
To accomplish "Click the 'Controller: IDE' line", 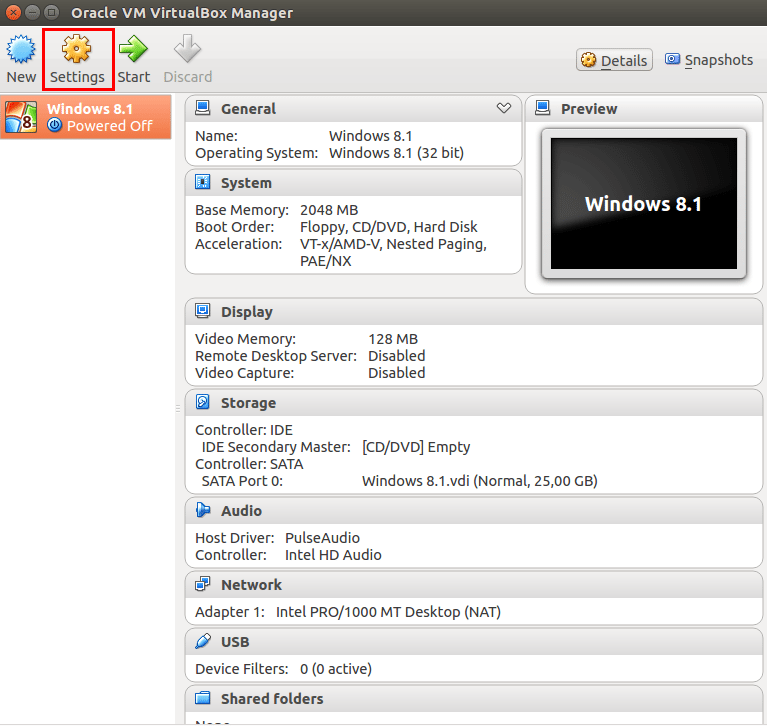I will 244,430.
